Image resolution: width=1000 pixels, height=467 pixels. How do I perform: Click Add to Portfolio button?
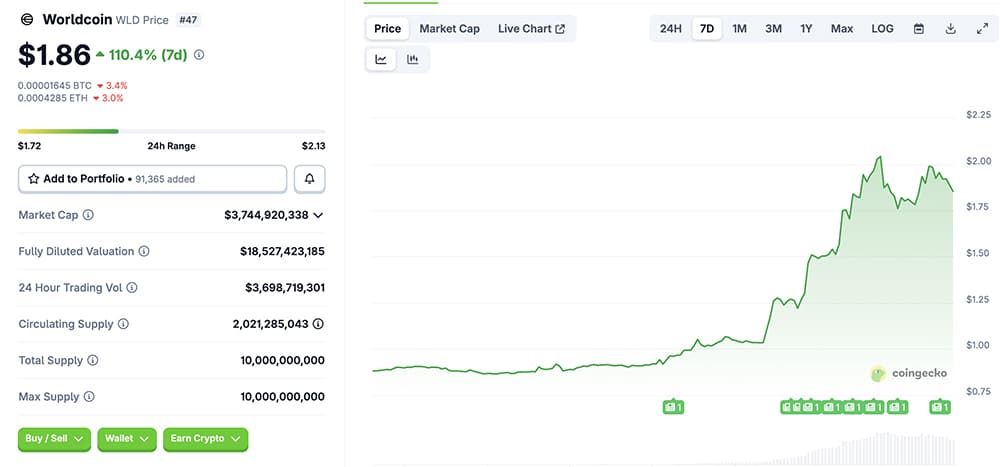point(152,179)
